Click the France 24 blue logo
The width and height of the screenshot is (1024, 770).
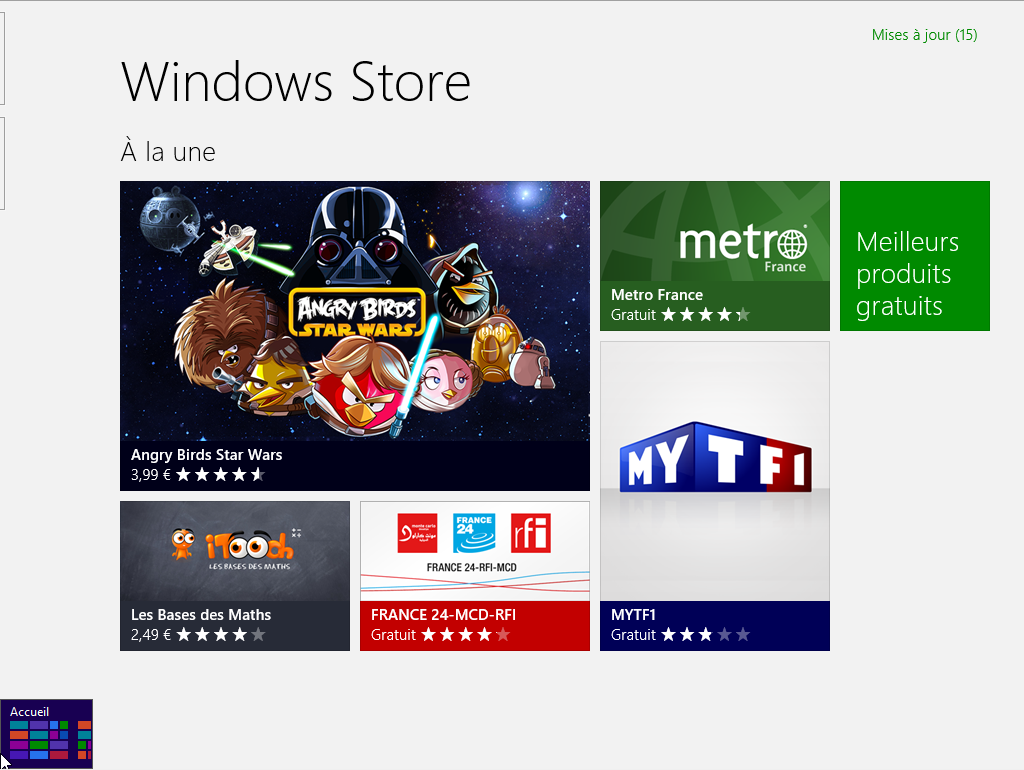click(x=474, y=533)
